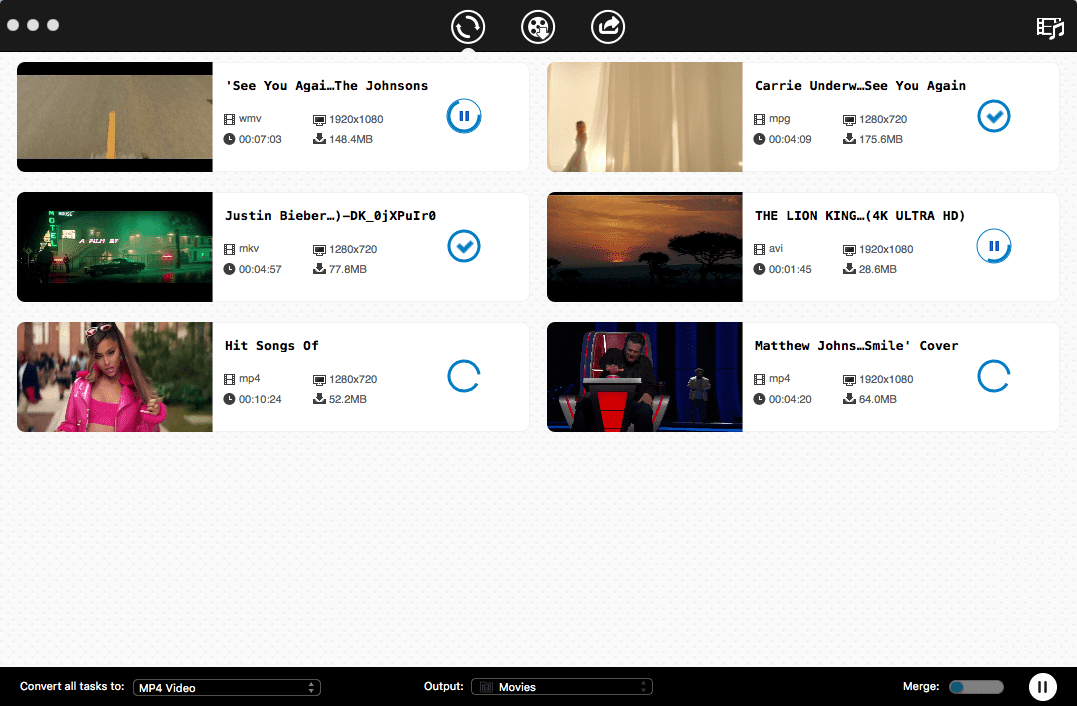Click completed checkmark for Carrie Underw…See You Again
The height and width of the screenshot is (706, 1077).
994,116
